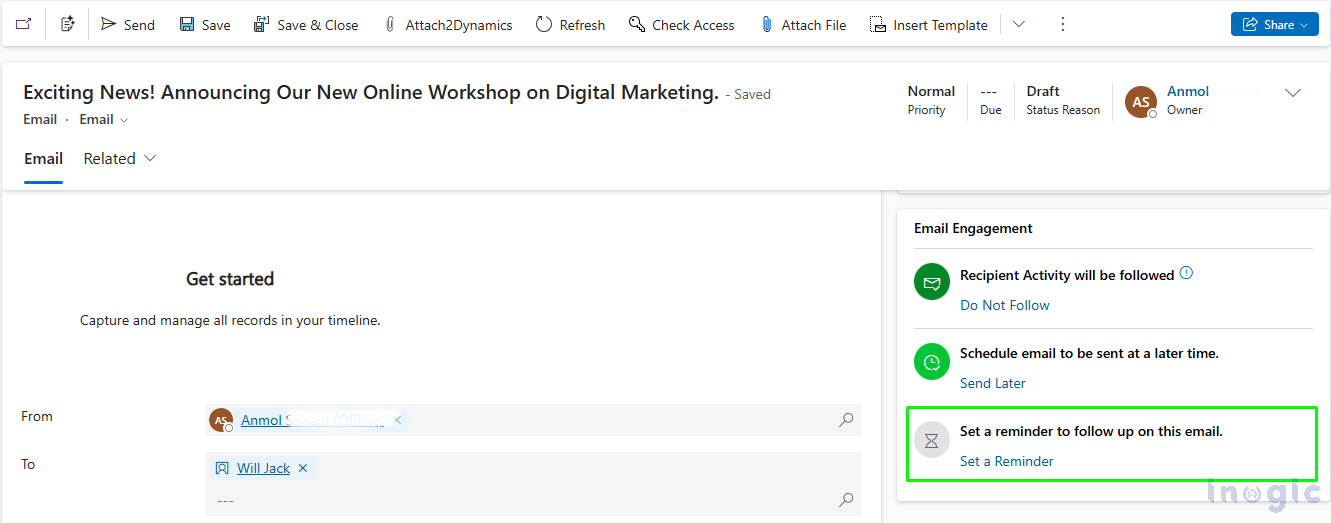Expand the header chevron beside Owner

(x=1293, y=93)
